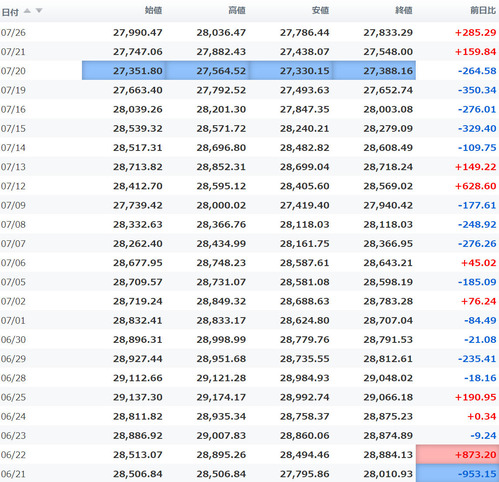Click the 07/09 low value 27,419.40
Image resolution: width=499 pixels, height=482 pixels.
[x=305, y=205]
